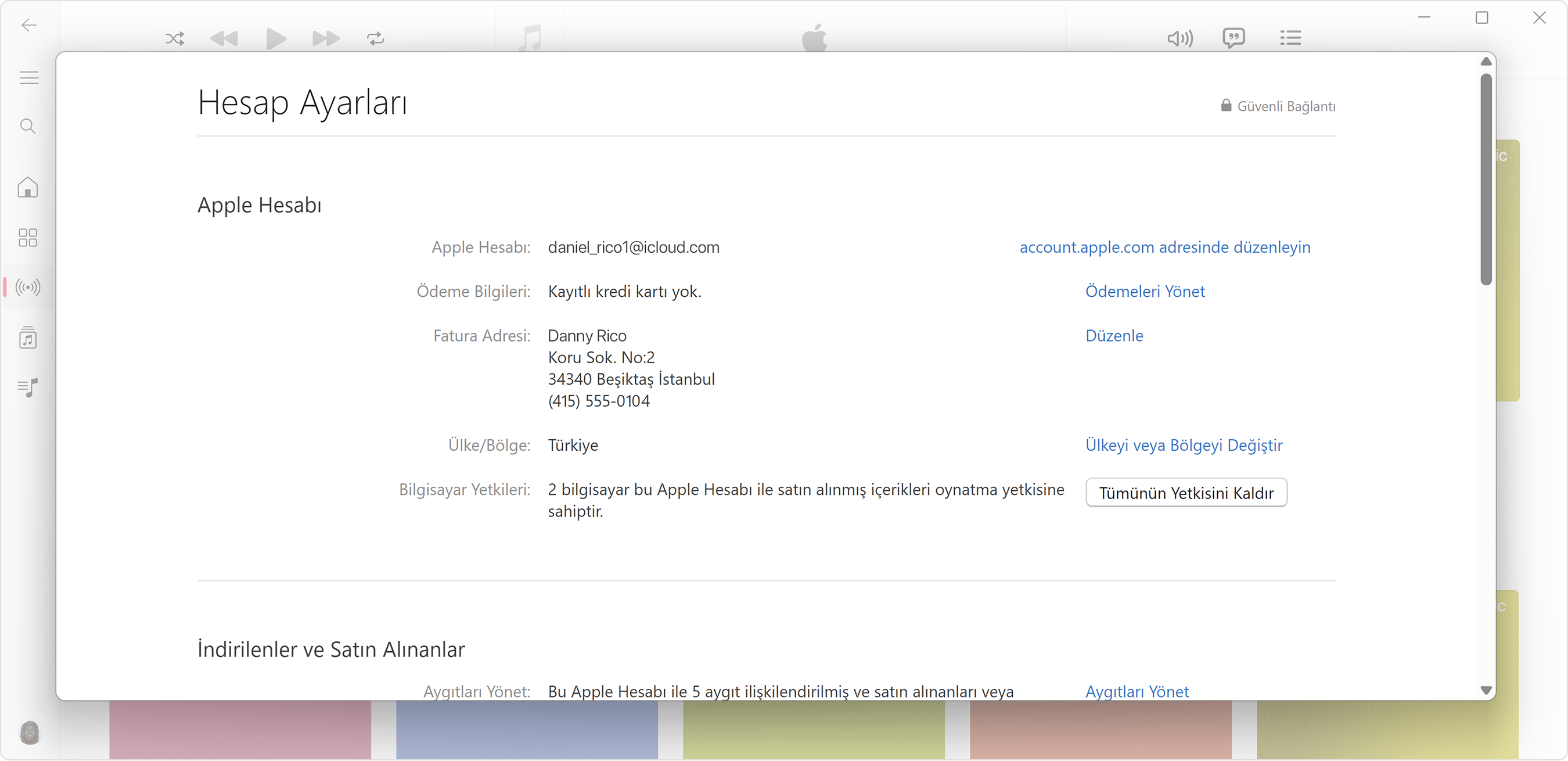Image resolution: width=1568 pixels, height=761 pixels.
Task: Minimize the application window
Action: coord(1424,17)
